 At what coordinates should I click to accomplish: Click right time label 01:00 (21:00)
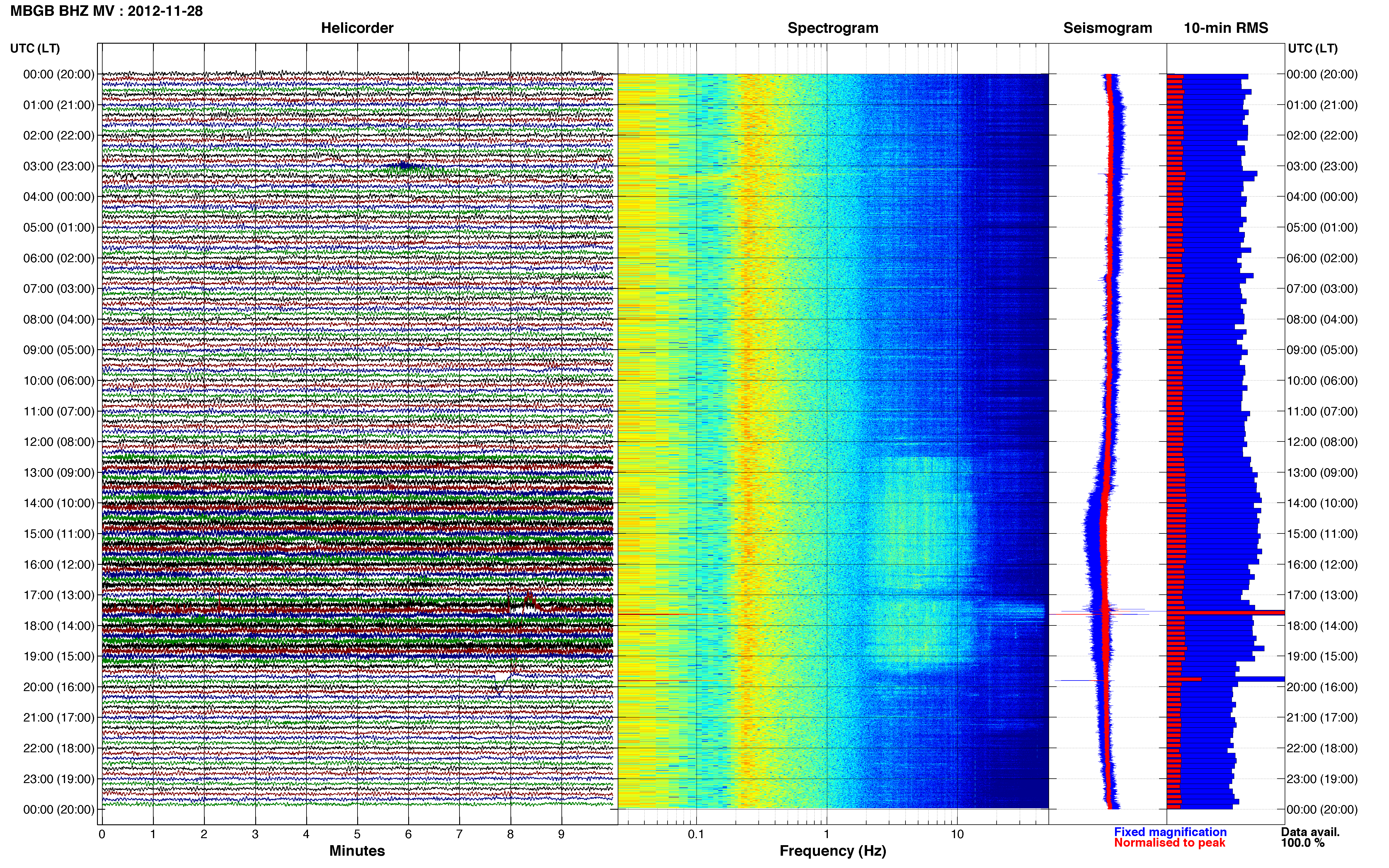[x=1322, y=105]
